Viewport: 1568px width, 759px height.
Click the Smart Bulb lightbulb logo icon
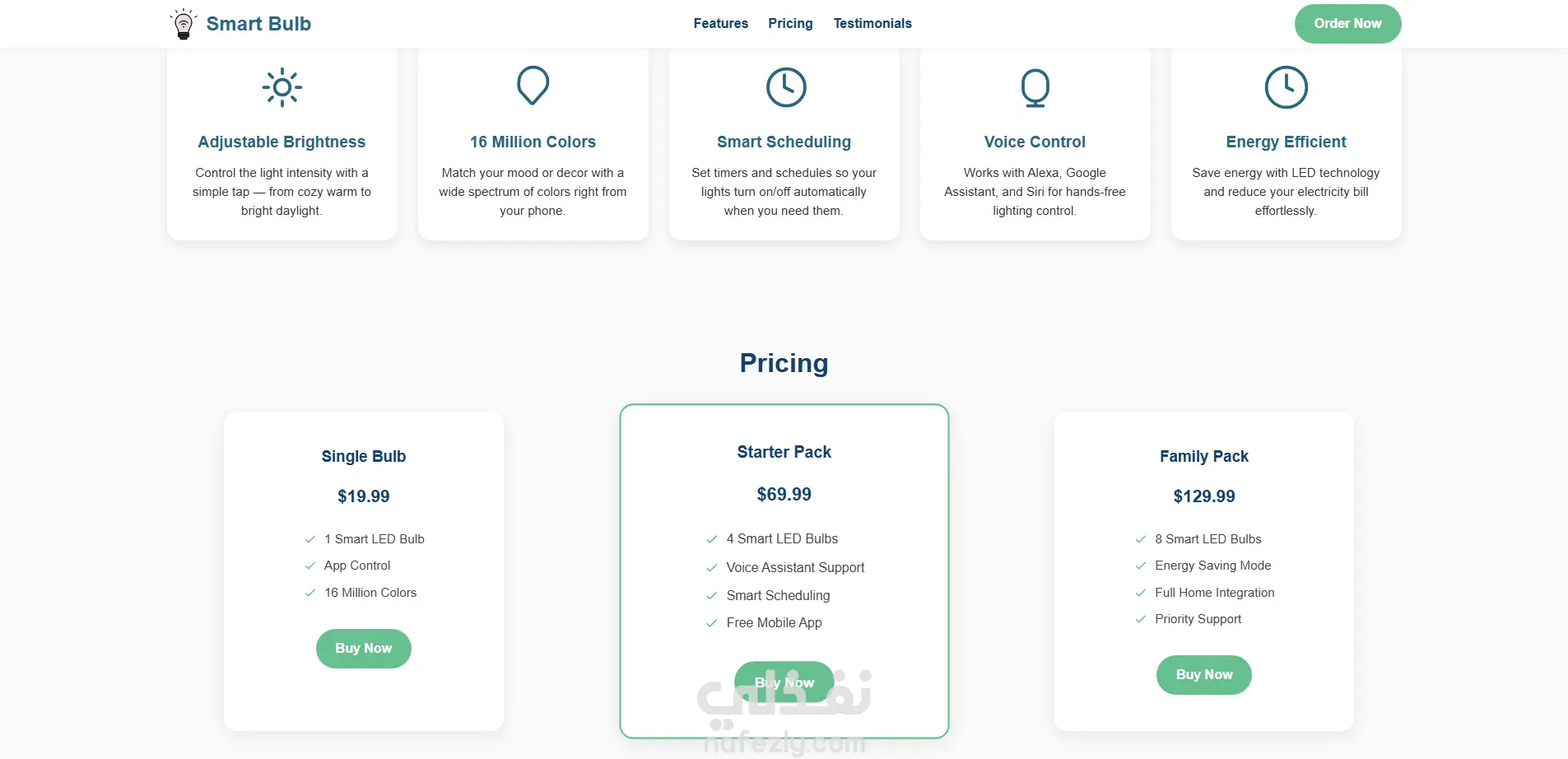coord(183,24)
